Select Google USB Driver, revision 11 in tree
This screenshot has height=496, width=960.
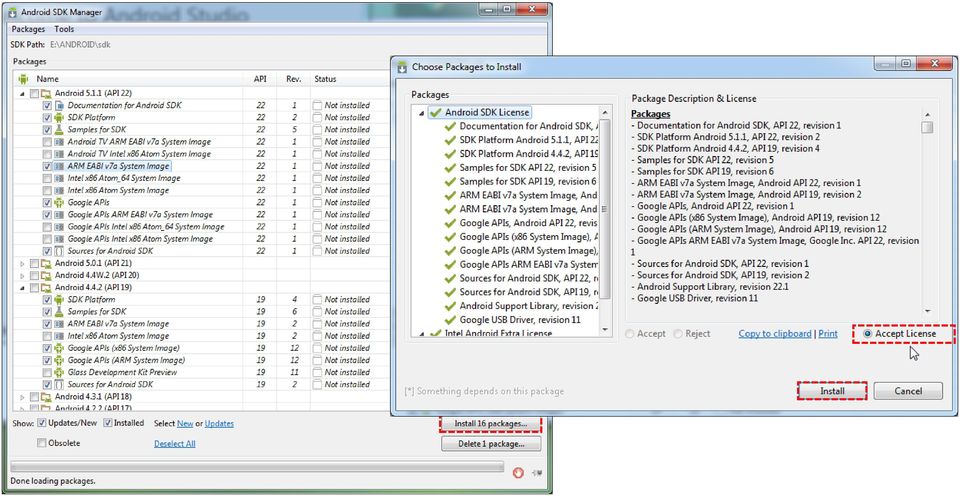520,320
